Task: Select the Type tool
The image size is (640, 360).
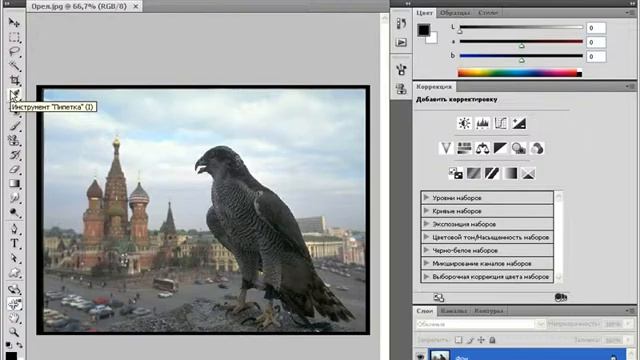Action: (x=14, y=243)
